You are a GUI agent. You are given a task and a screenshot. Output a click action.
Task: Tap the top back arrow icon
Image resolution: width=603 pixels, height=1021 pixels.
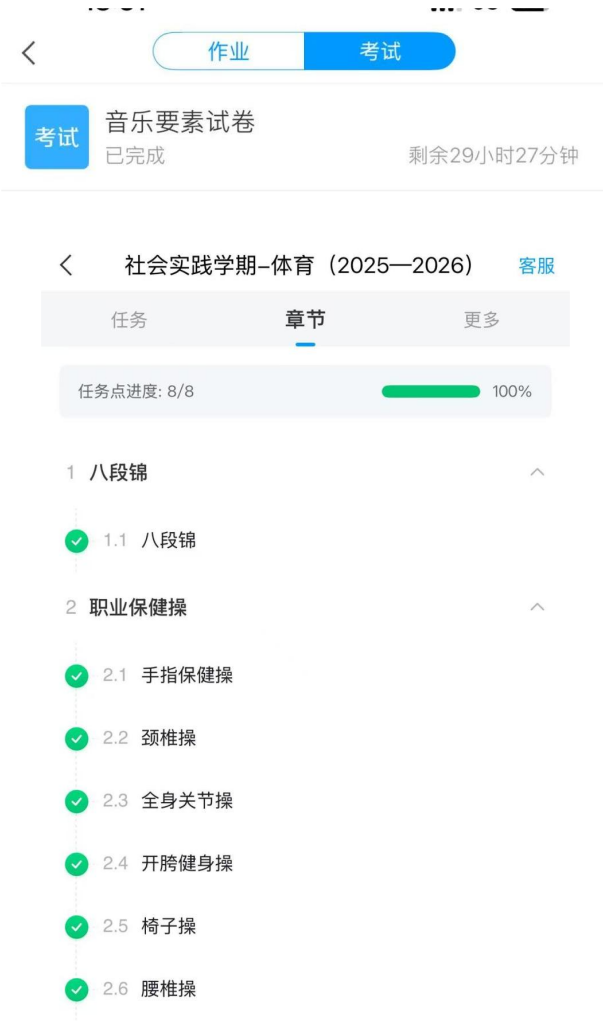coord(28,53)
